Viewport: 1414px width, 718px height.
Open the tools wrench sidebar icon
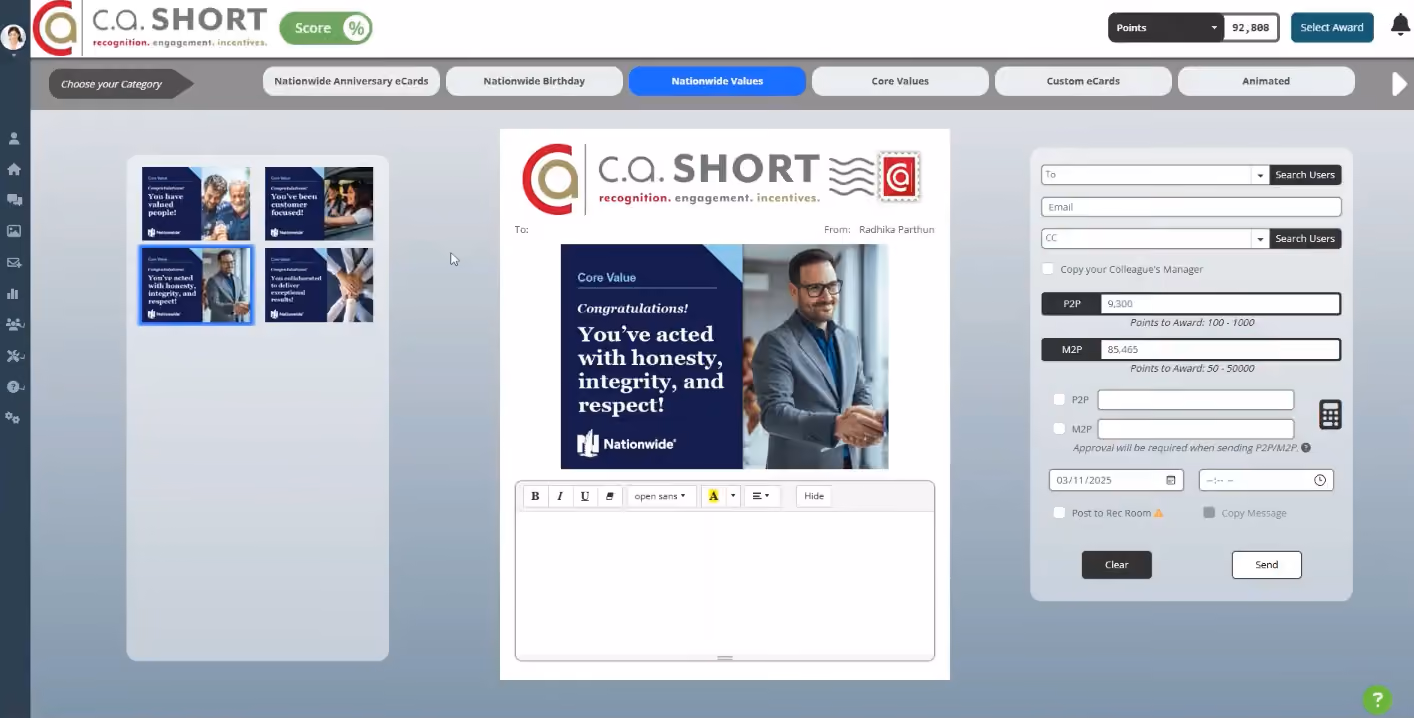tap(14, 355)
